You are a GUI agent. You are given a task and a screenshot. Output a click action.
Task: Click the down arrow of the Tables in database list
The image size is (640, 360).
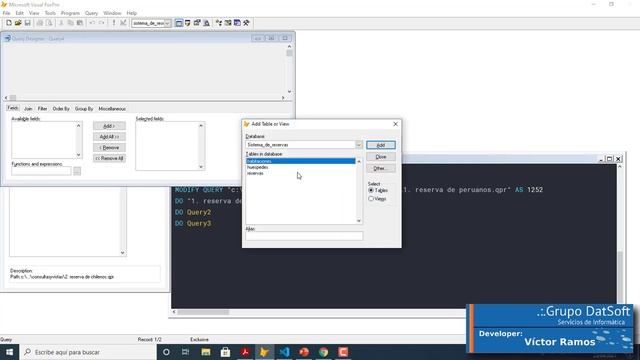click(x=359, y=220)
